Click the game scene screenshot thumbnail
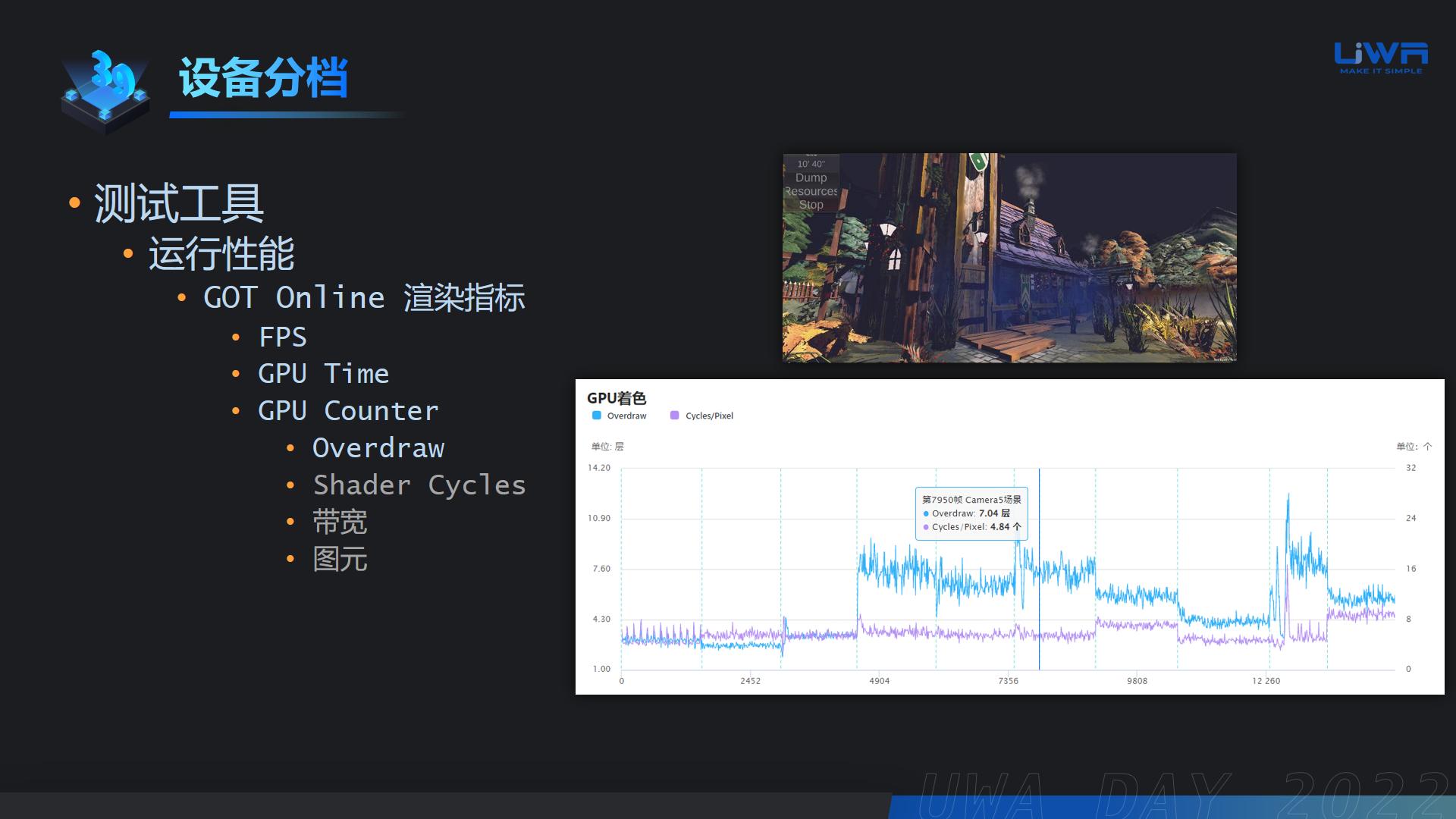This screenshot has height=819, width=1456. (x=1009, y=258)
